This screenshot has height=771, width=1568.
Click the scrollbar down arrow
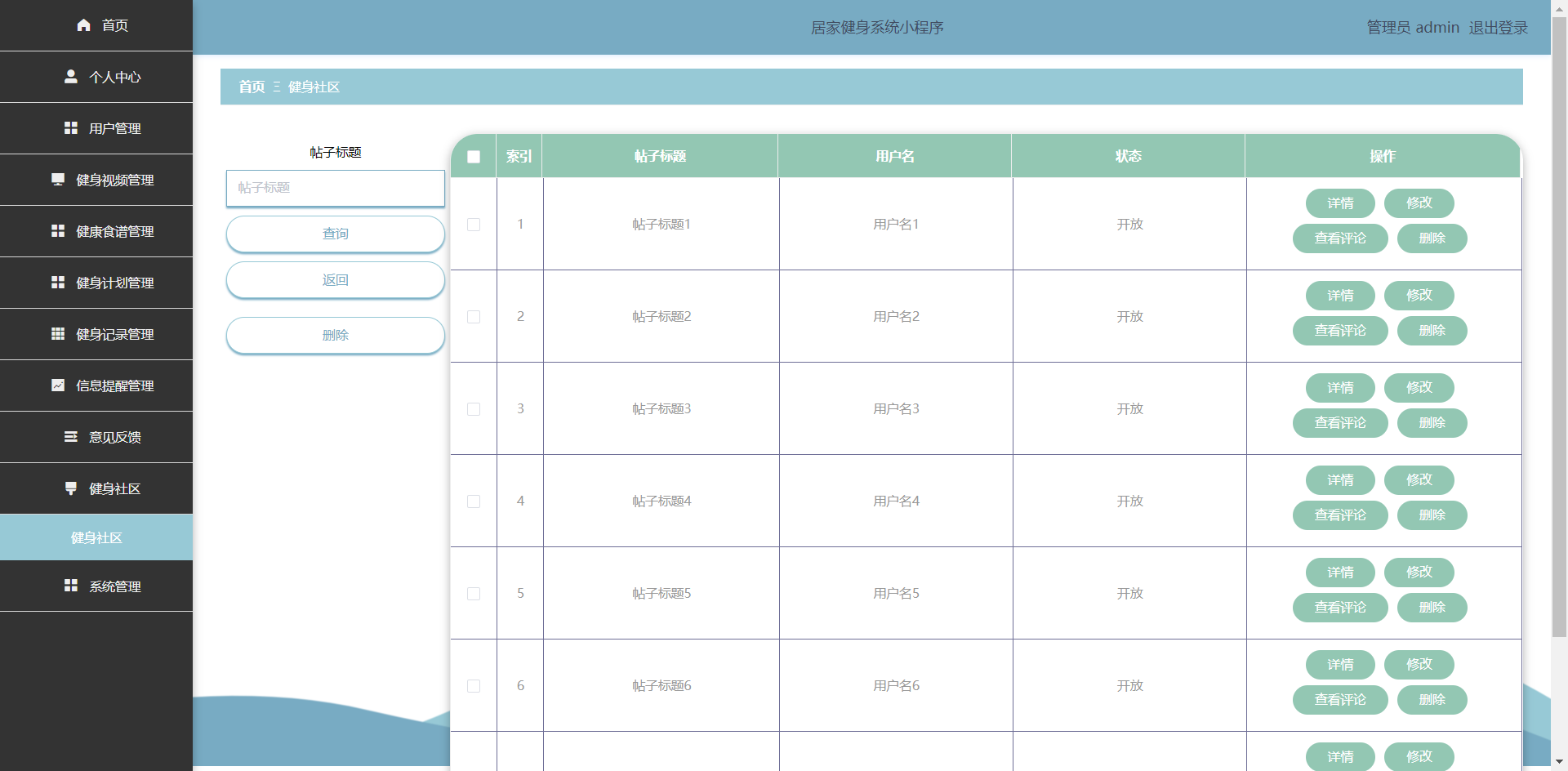1559,763
